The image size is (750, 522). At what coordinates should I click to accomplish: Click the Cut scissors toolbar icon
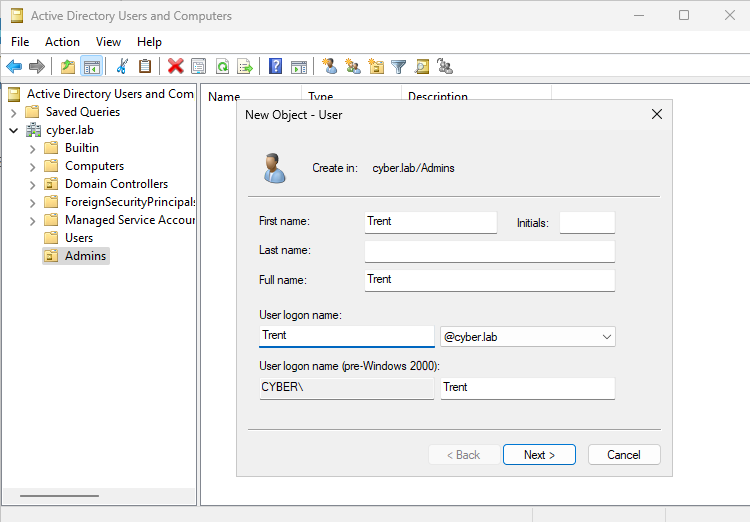pos(122,67)
